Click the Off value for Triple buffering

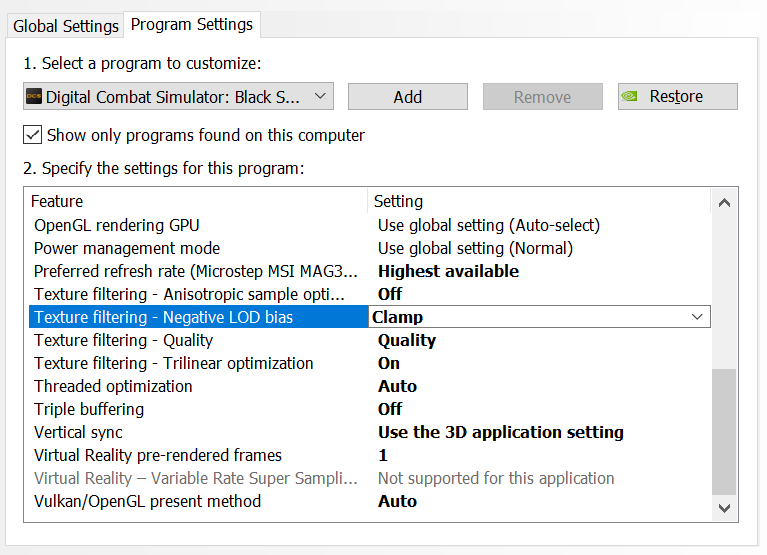pyautogui.click(x=390, y=409)
